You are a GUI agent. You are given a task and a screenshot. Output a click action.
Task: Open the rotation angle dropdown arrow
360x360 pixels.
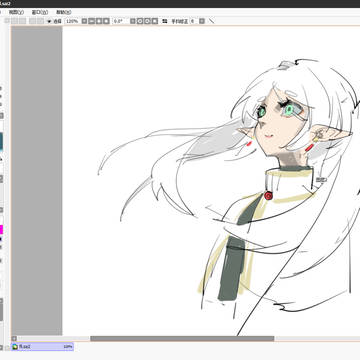pyautogui.click(x=132, y=21)
